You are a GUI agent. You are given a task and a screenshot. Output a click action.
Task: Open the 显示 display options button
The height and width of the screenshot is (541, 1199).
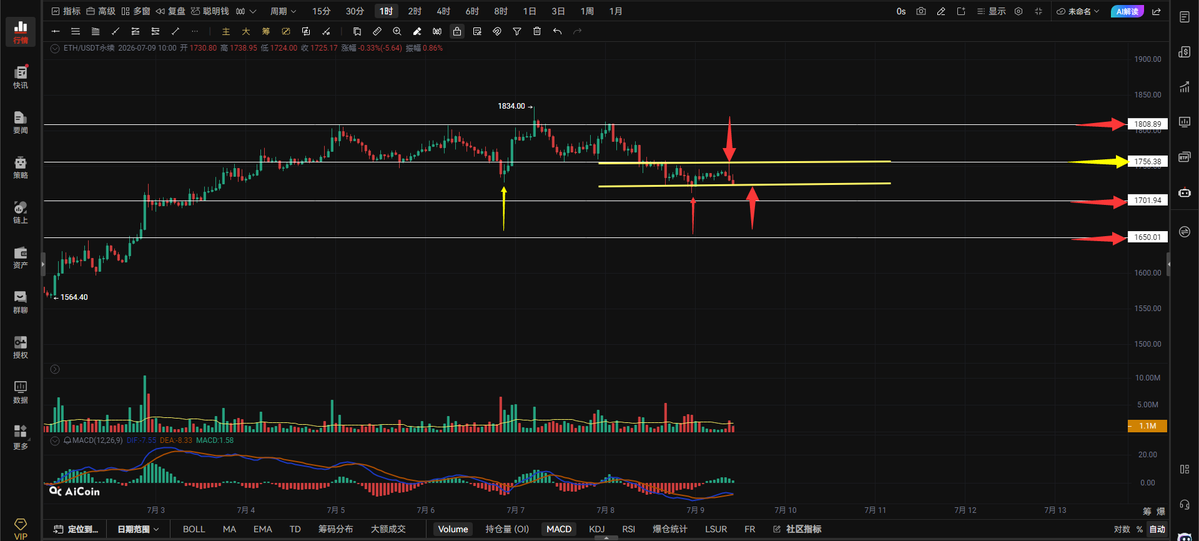click(991, 11)
